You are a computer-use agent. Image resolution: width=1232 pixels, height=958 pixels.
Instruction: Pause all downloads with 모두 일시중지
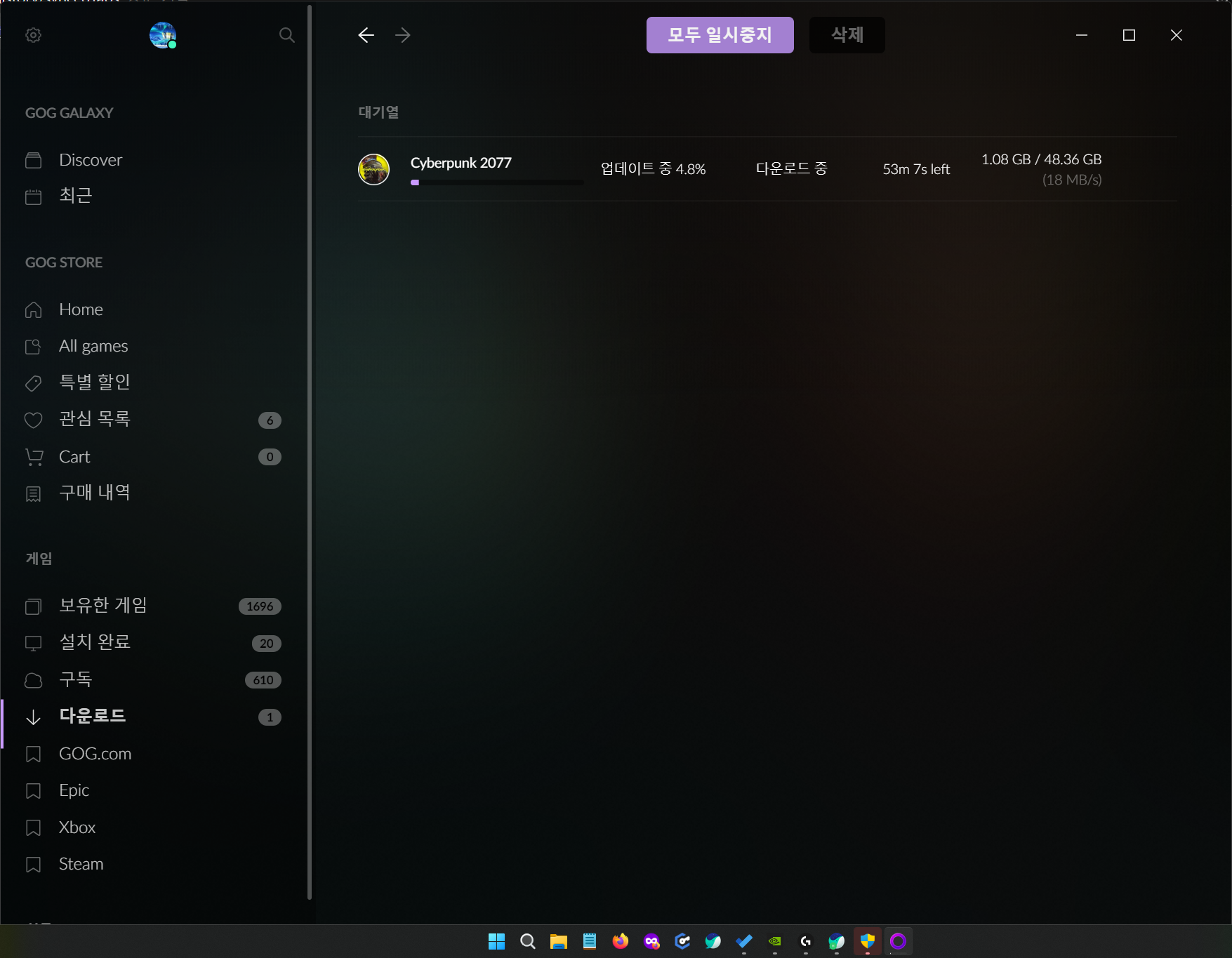pos(720,35)
